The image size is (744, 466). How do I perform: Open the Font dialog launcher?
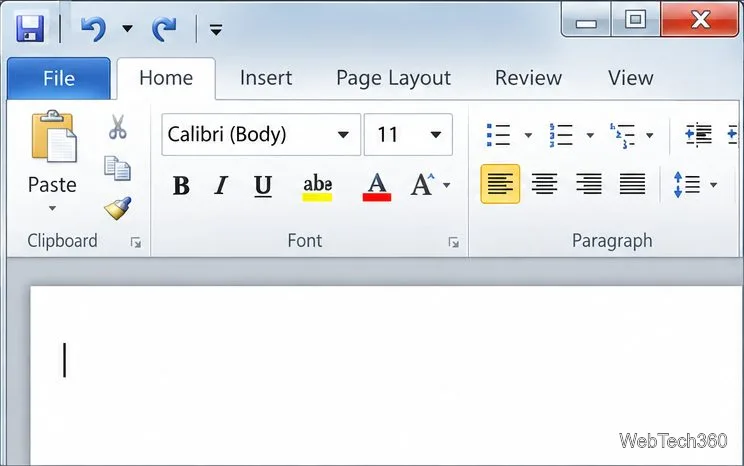454,242
